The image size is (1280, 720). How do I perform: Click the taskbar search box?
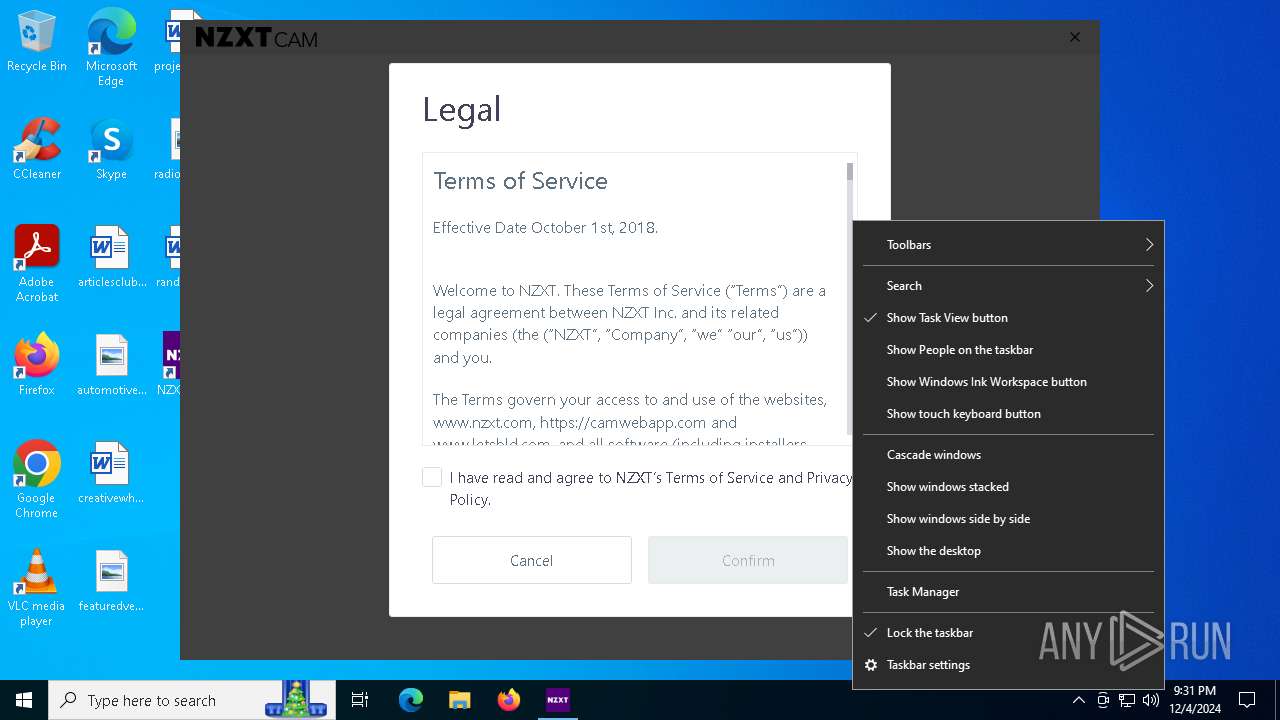pos(192,700)
